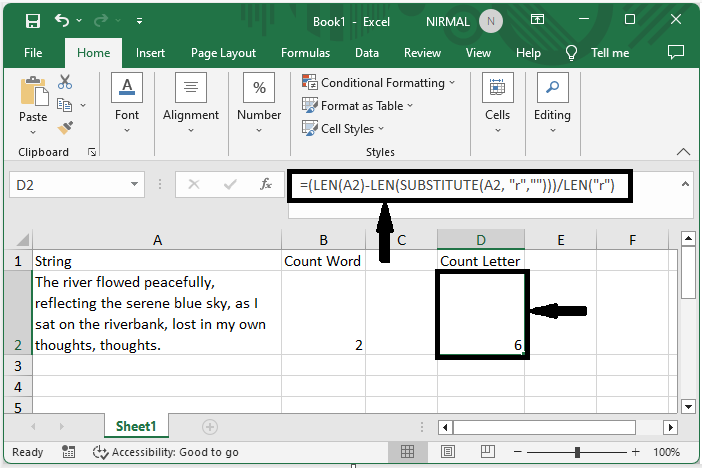Open the Comments speech bubble icon
The image size is (702, 468).
676,52
